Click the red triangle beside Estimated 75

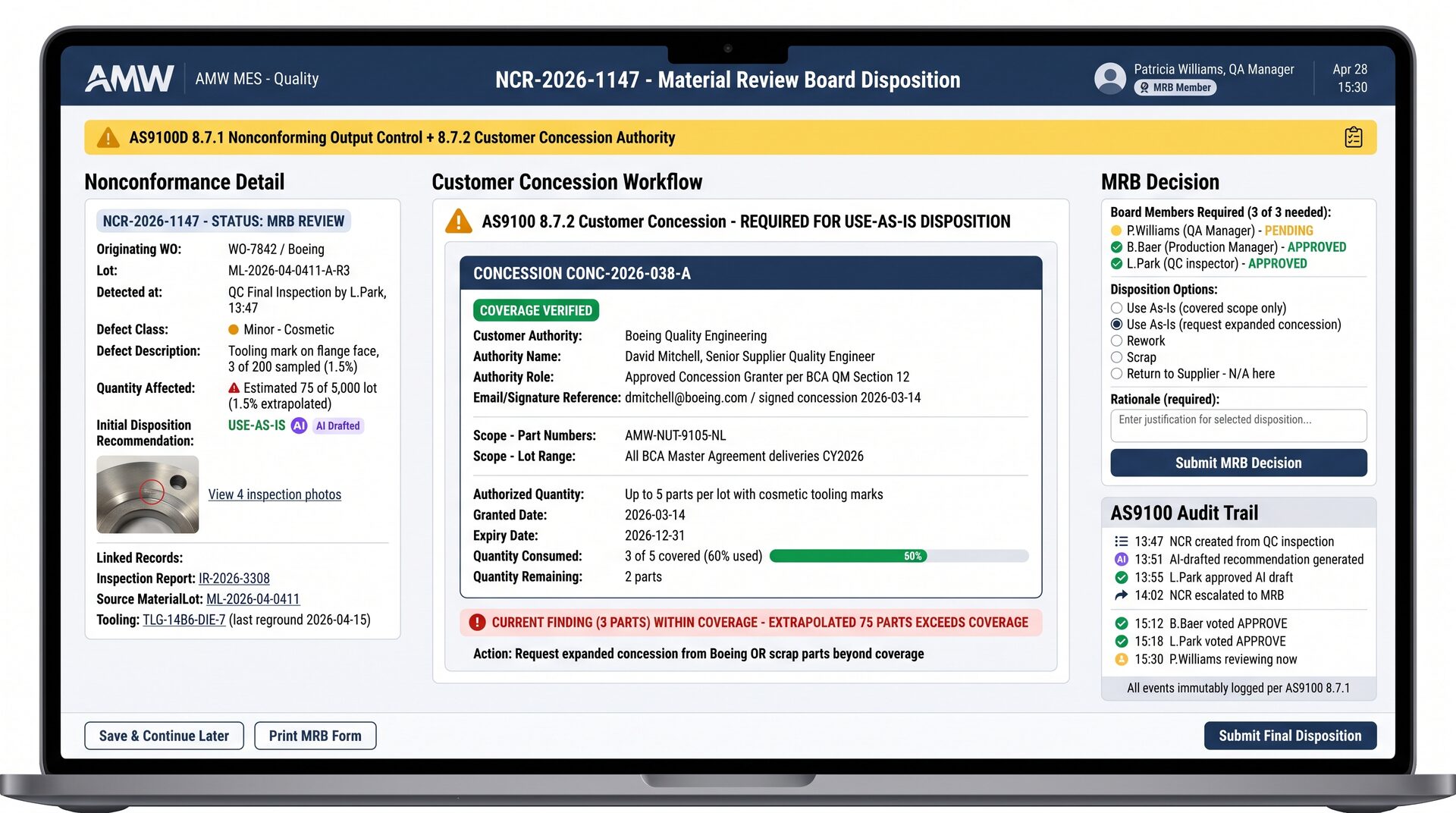click(234, 388)
